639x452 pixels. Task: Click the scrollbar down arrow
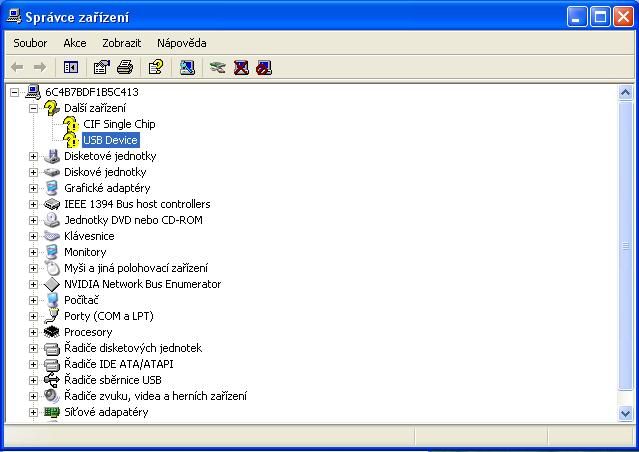625,413
